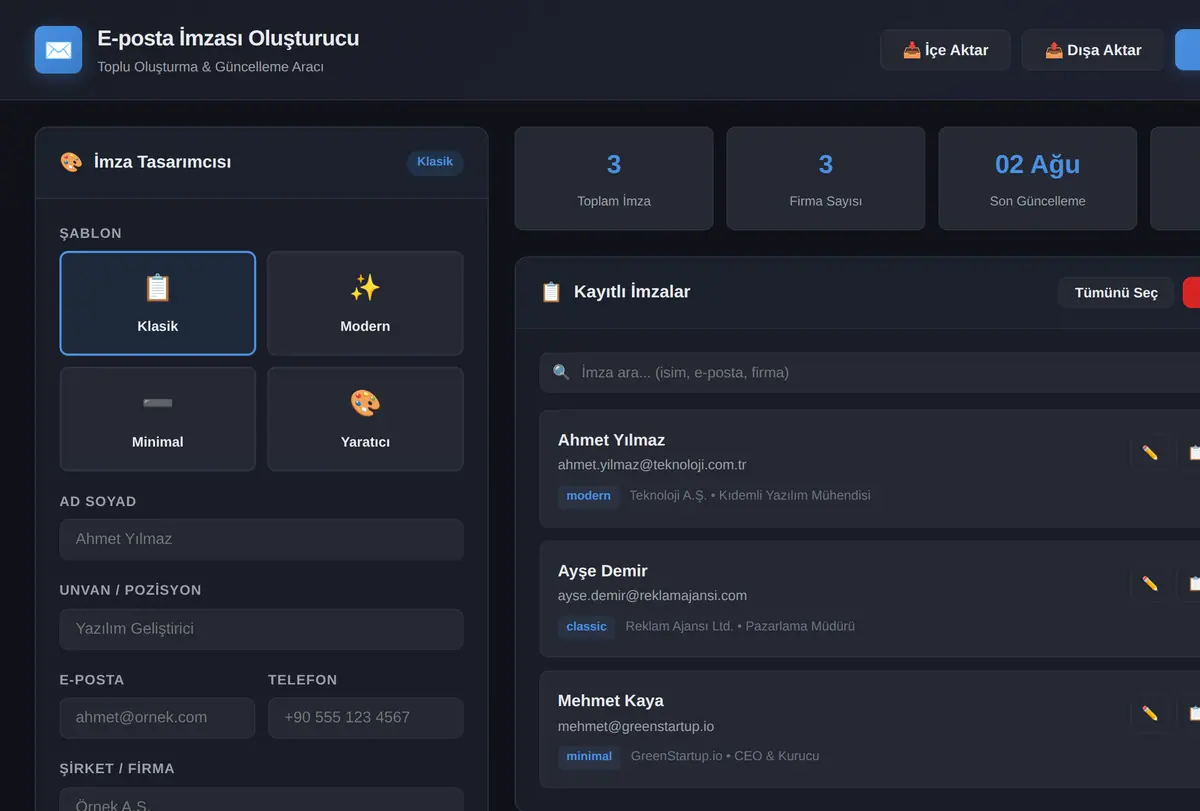
Task: Click the Toplam İmza stat card
Action: [x=614, y=179]
